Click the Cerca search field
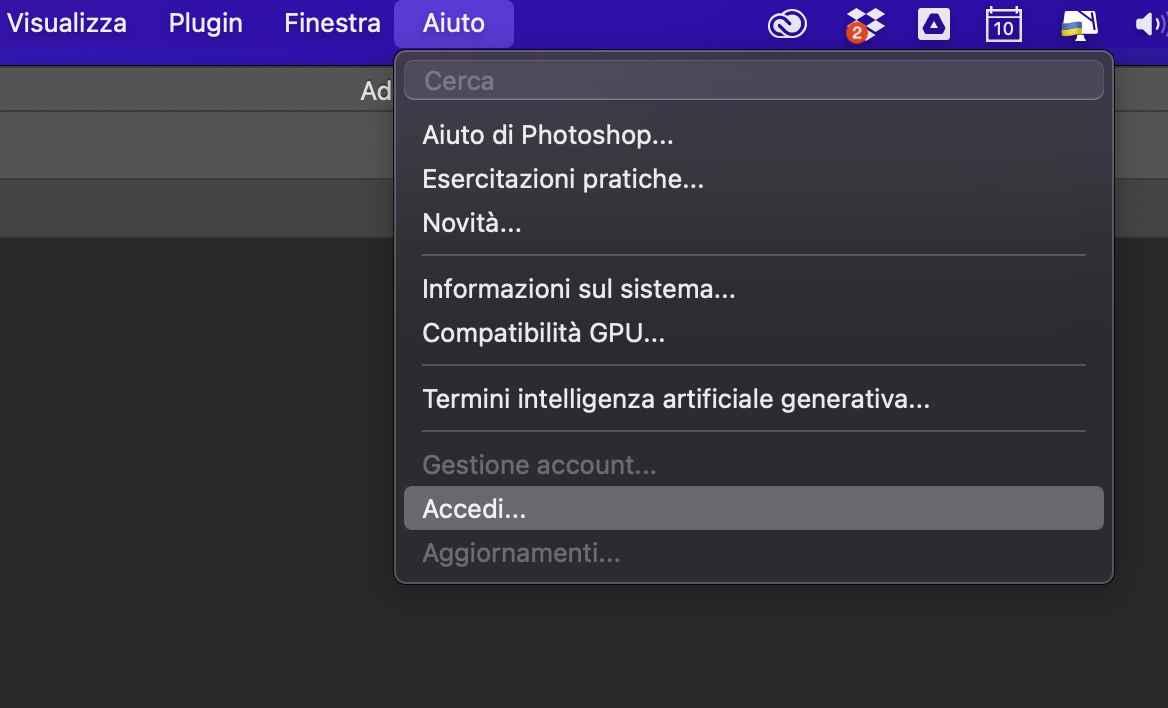The width and height of the screenshot is (1168, 708). (753, 80)
